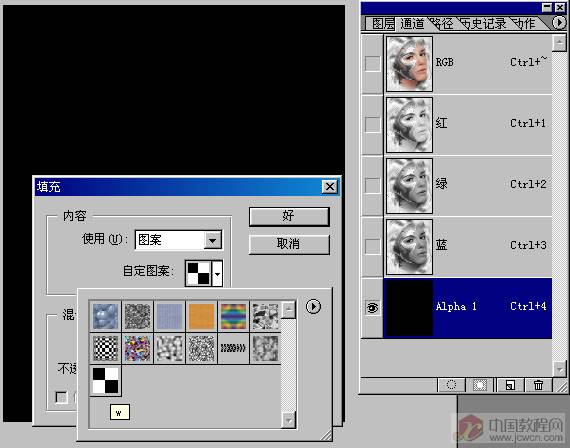The width and height of the screenshot is (570, 448).
Task: Pick the arrow chevrons pattern swatch
Action: pos(233,348)
